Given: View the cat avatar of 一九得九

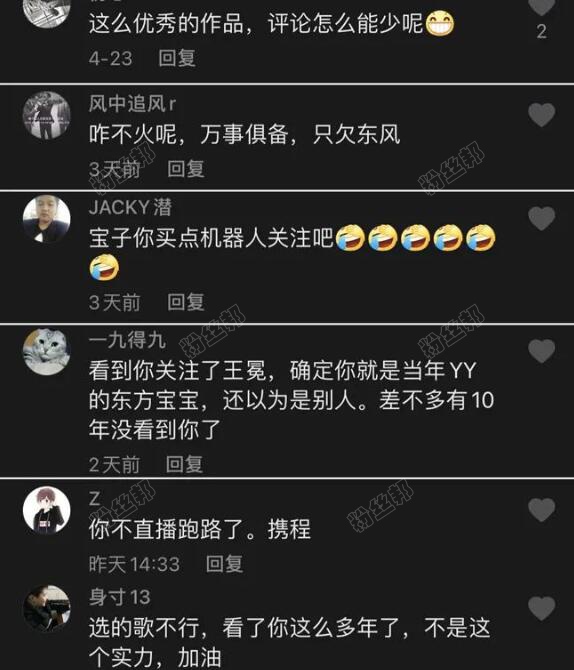Looking at the screenshot, I should click(46, 352).
